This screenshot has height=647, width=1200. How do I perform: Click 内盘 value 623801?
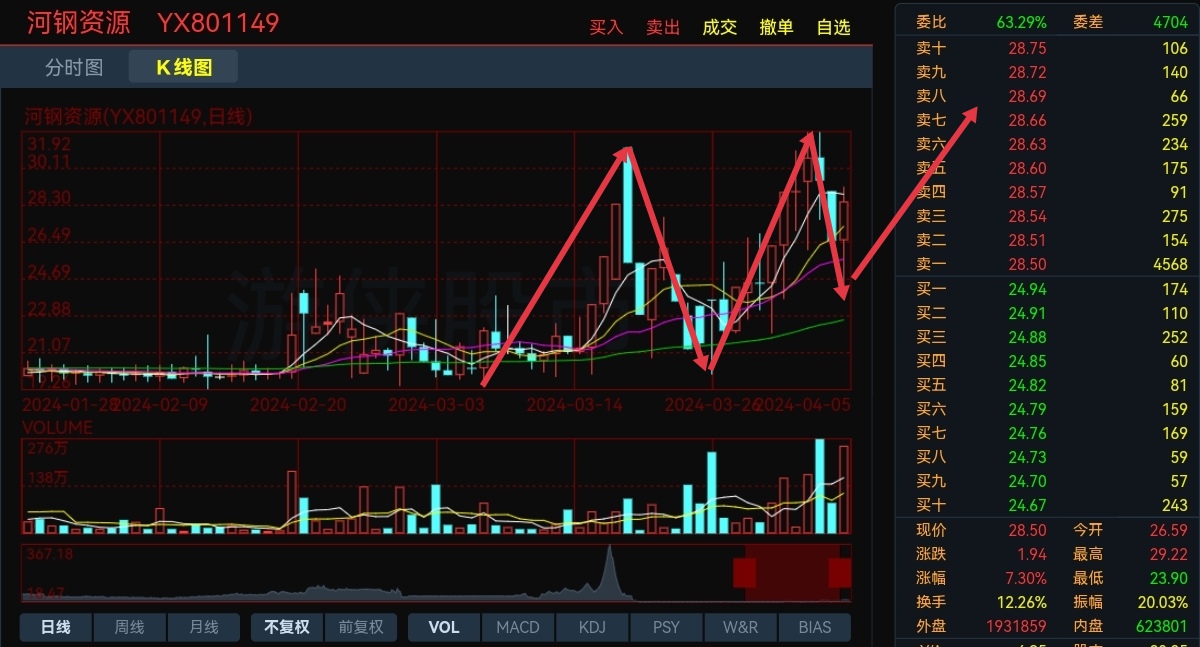click(1161, 626)
